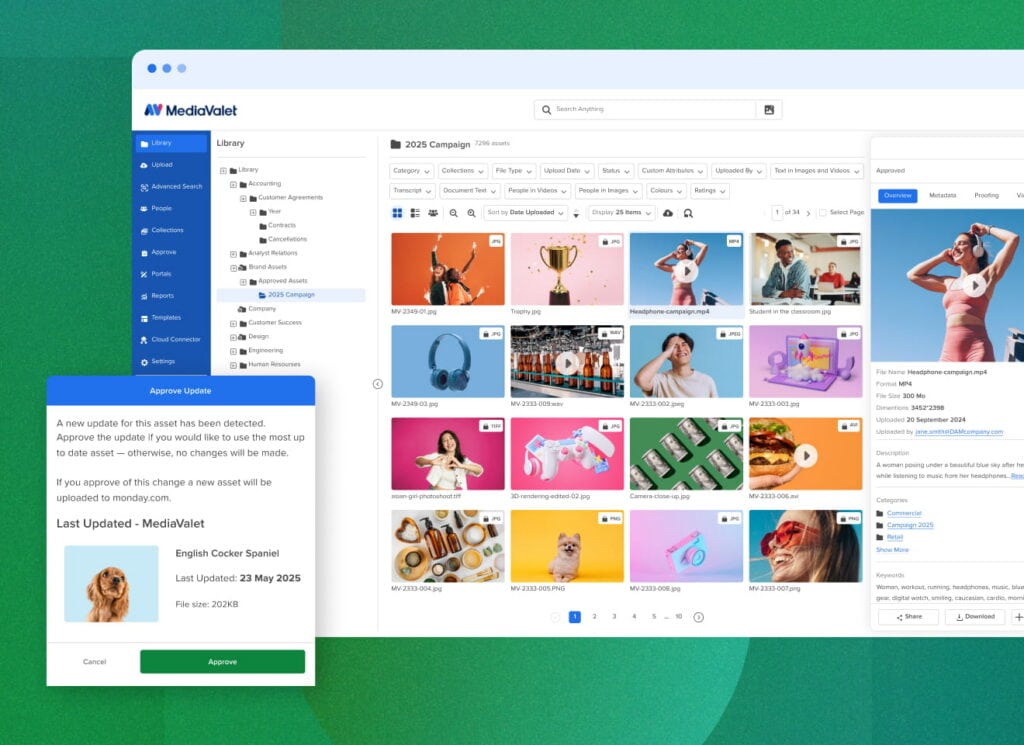Click the page number input field
This screenshot has height=745, width=1024.
pyautogui.click(x=778, y=212)
